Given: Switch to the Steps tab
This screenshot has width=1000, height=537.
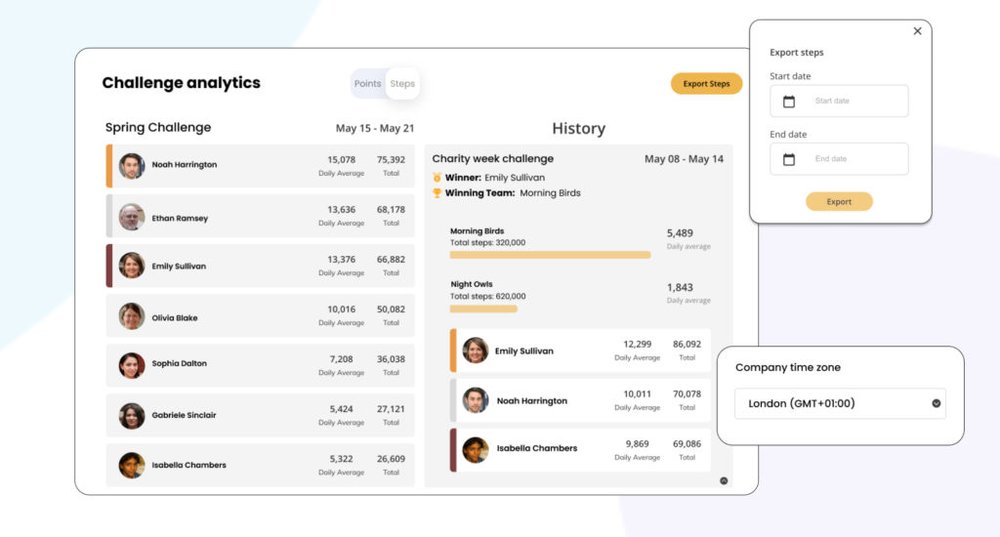Looking at the screenshot, I should [402, 84].
